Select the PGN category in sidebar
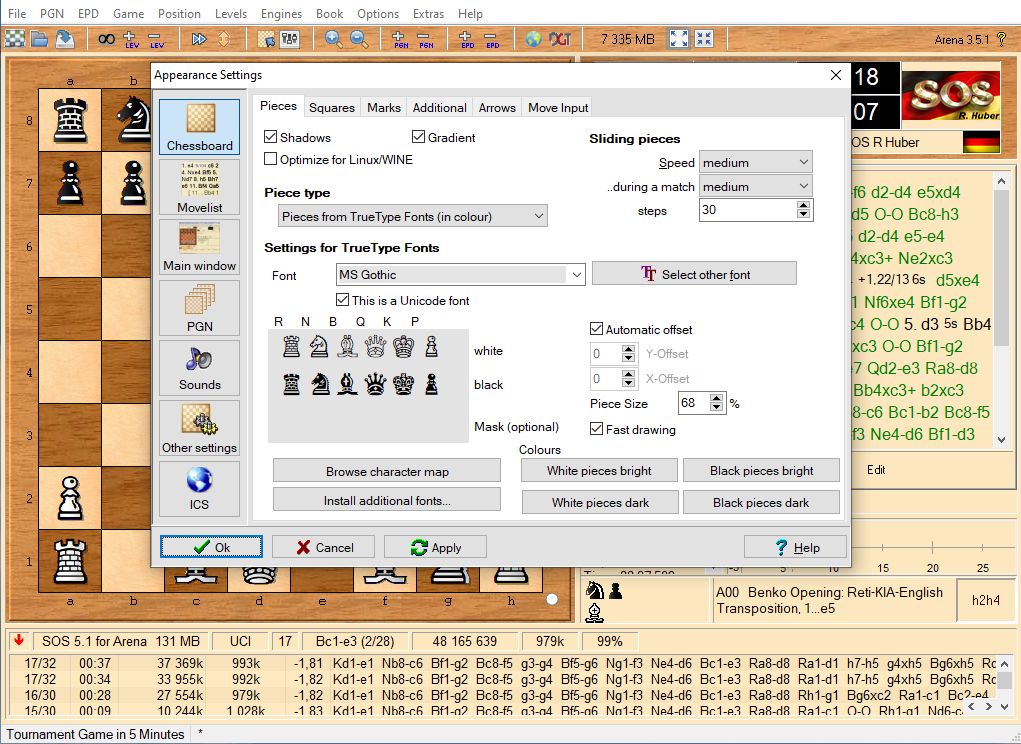The image size is (1021, 744). point(199,307)
